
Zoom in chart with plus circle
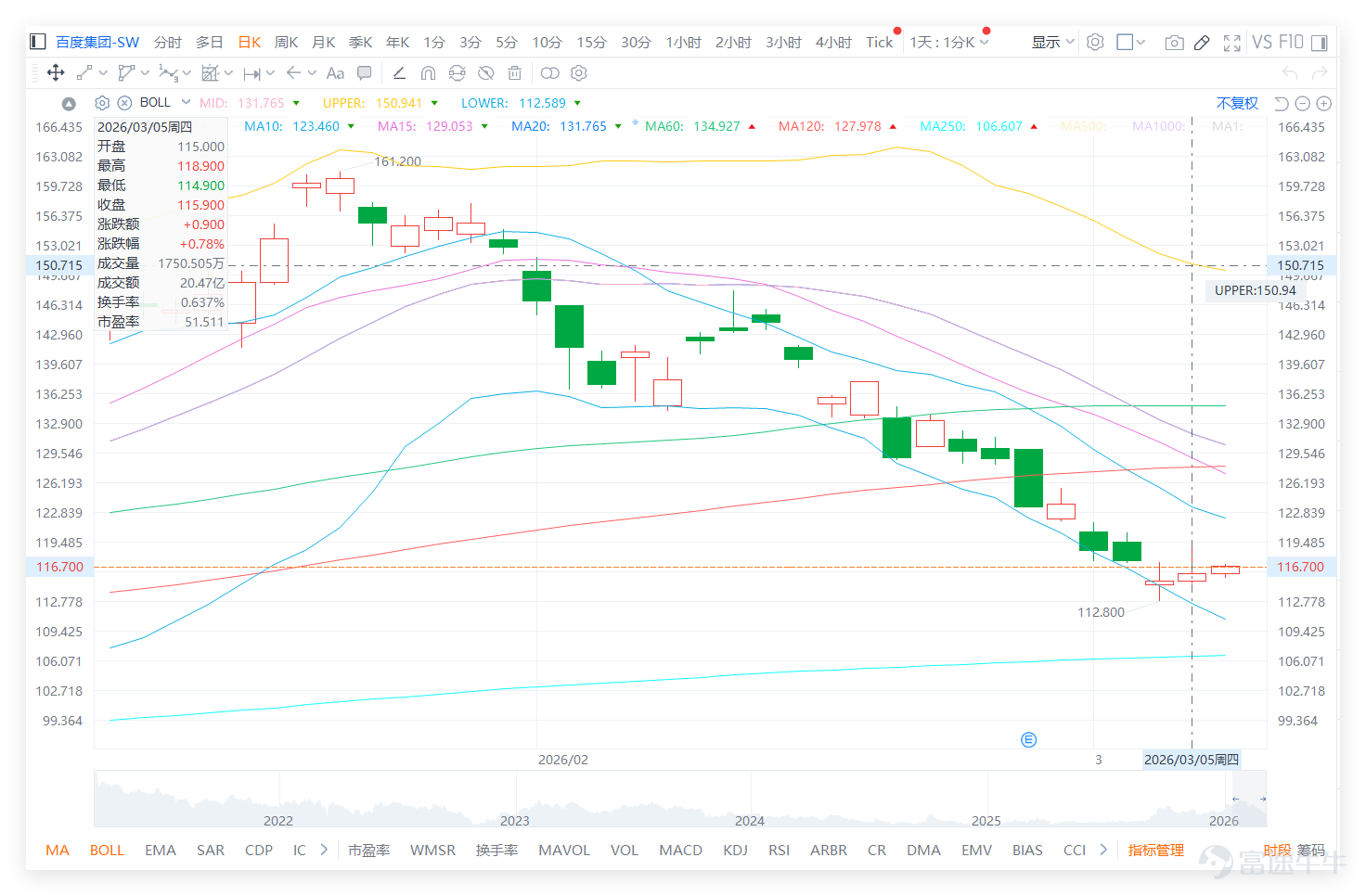(1324, 104)
